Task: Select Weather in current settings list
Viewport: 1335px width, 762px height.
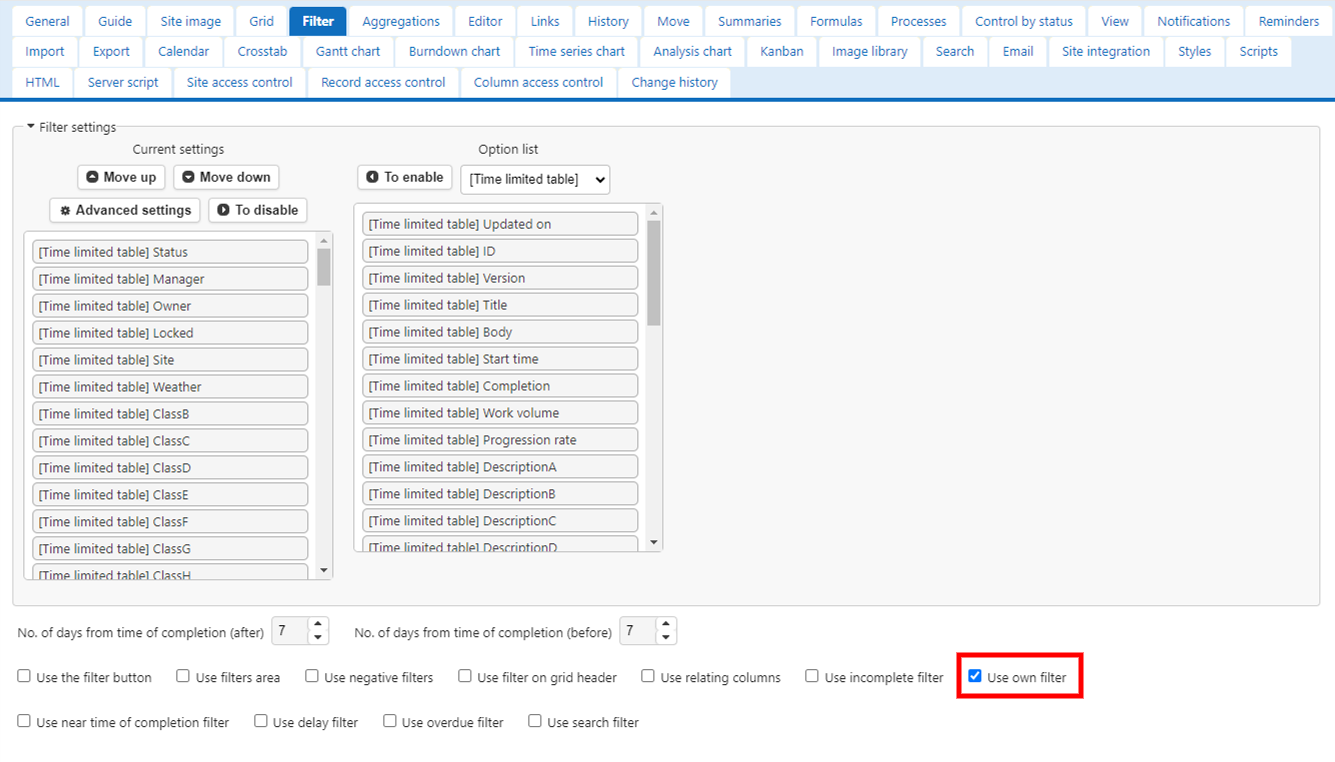Action: (x=170, y=387)
